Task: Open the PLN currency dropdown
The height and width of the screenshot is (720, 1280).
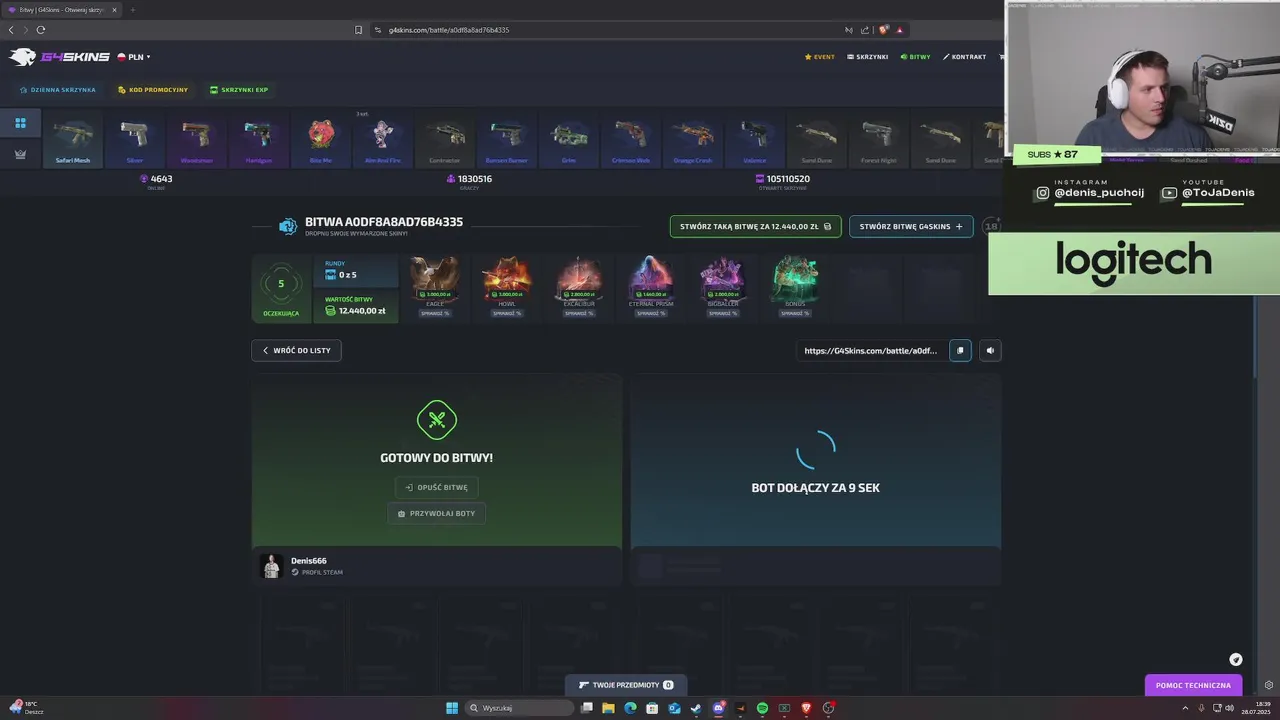Action: click(x=134, y=57)
